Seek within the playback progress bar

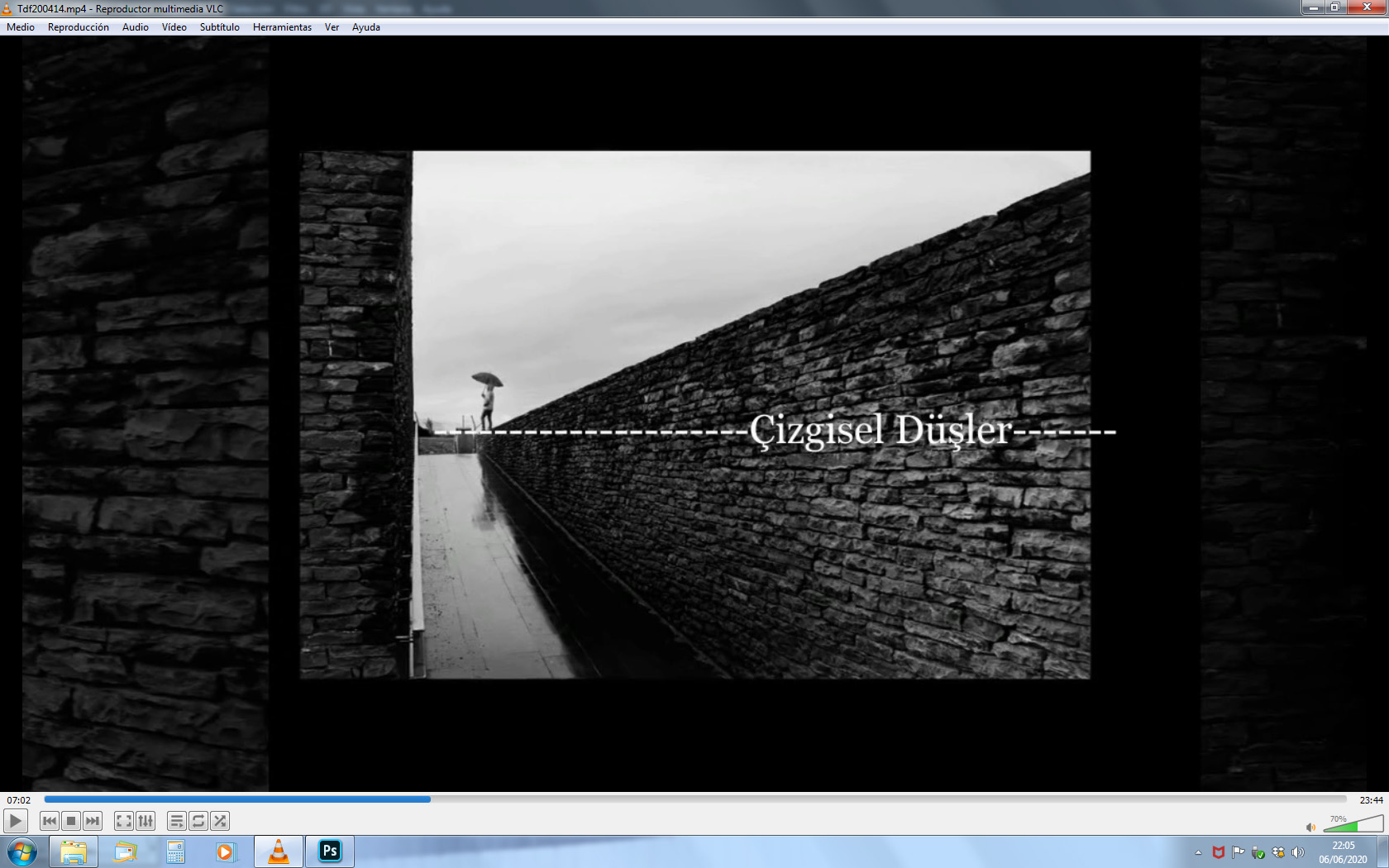click(695, 799)
